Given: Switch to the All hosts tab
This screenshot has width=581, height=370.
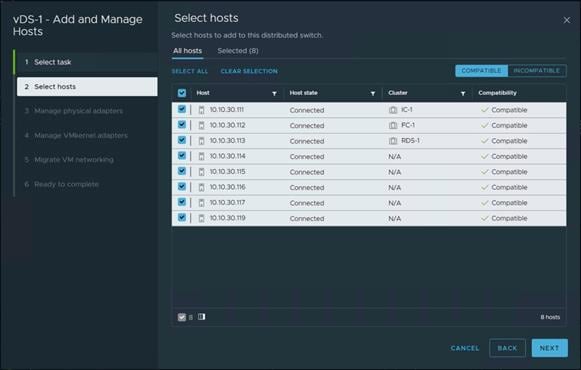Looking at the screenshot, I should (187, 51).
